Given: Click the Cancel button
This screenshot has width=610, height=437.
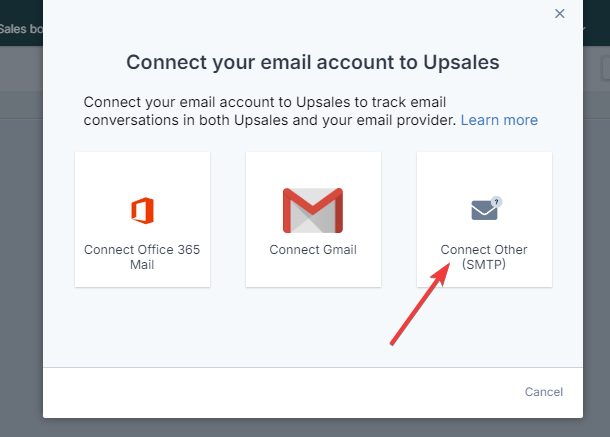Looking at the screenshot, I should (543, 391).
